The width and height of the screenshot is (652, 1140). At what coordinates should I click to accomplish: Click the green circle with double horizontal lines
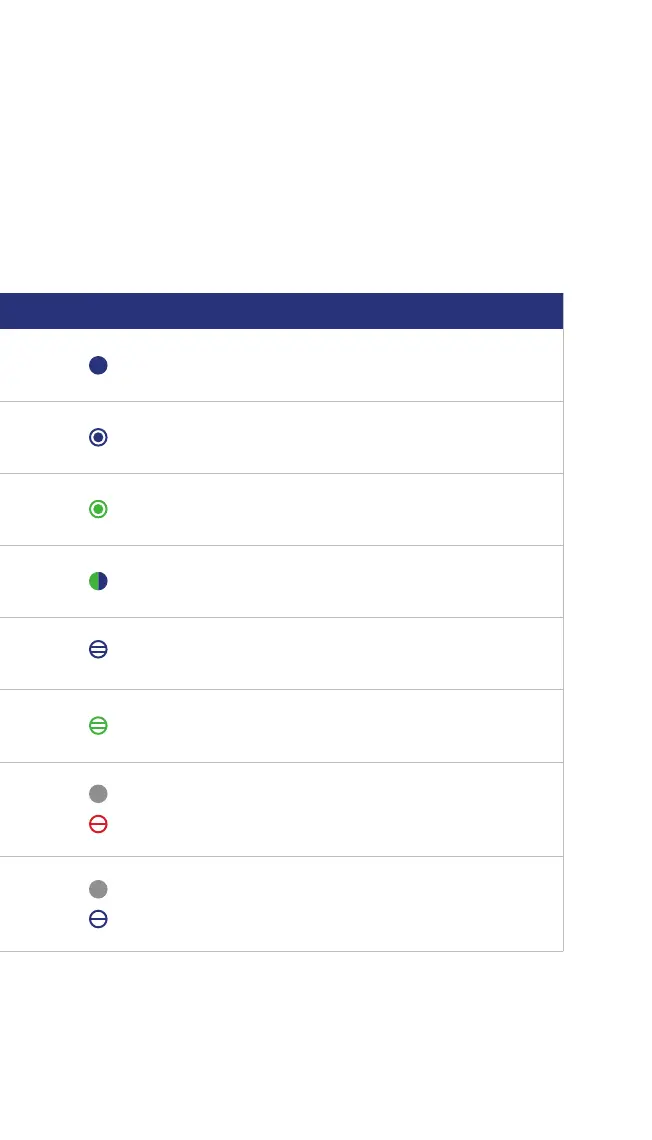pos(98,726)
